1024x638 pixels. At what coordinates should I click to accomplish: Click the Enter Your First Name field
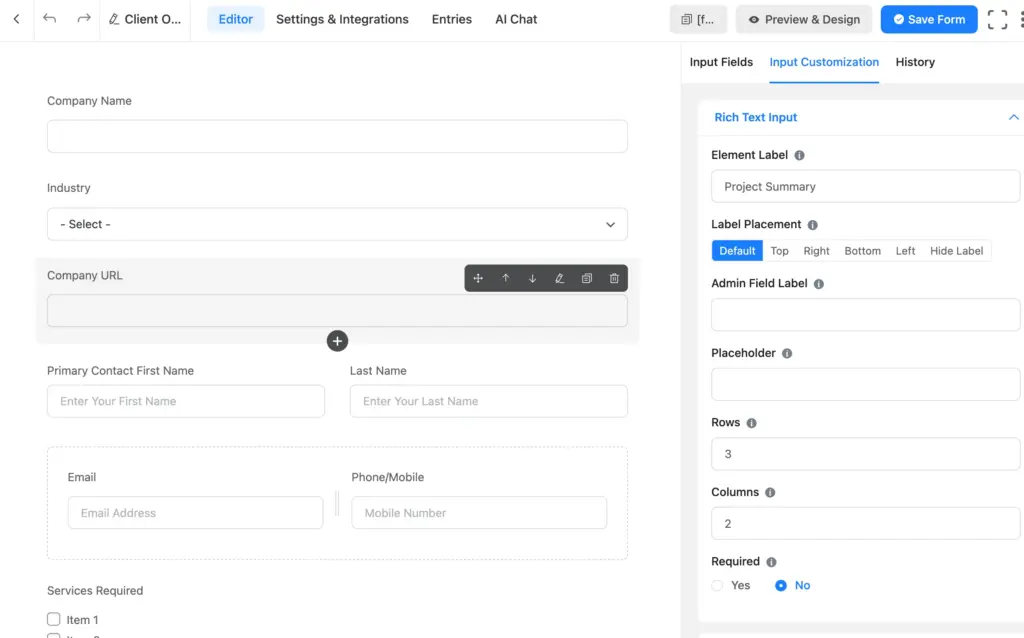185,402
